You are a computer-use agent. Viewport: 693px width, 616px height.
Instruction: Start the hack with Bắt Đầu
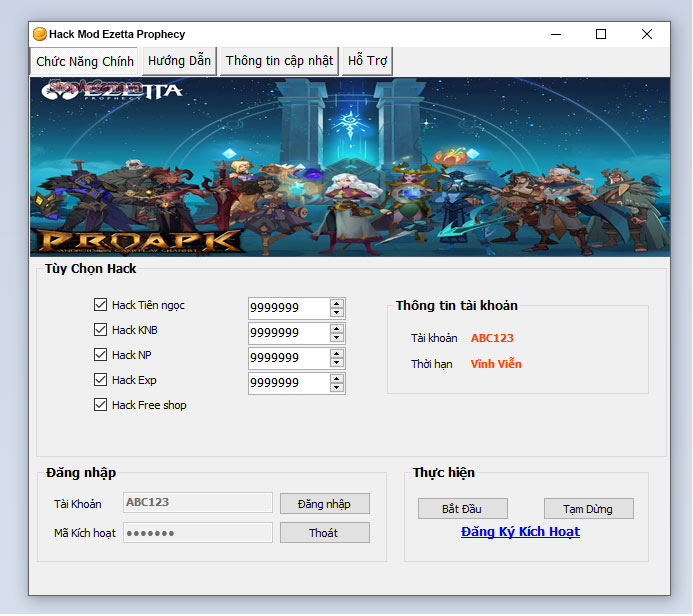[x=463, y=509]
